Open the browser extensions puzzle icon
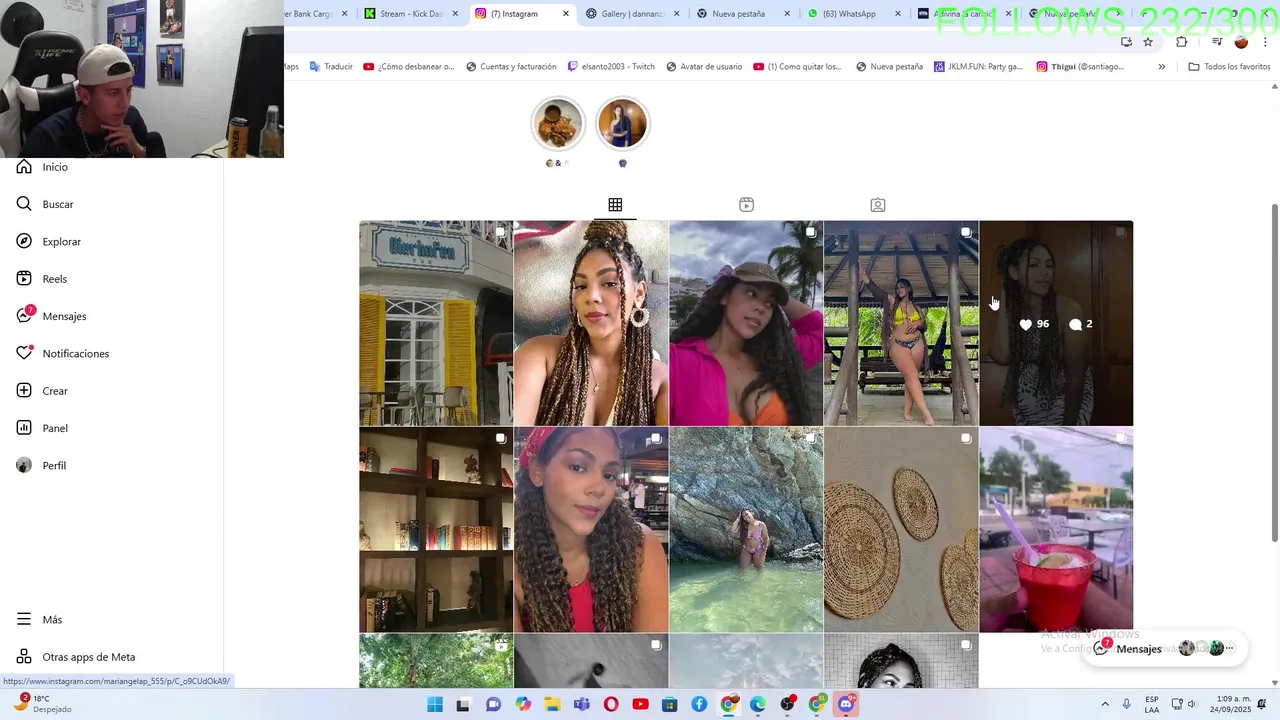This screenshot has height=720, width=1280. pos(1182,42)
